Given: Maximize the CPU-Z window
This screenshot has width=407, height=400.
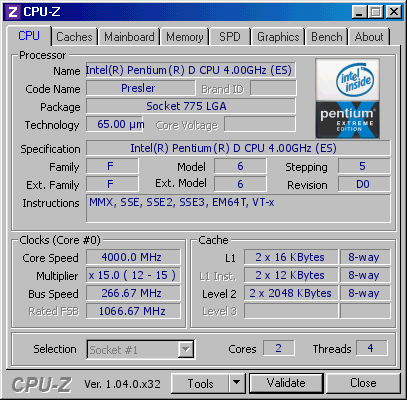Looking at the screenshot, I should tap(376, 12).
